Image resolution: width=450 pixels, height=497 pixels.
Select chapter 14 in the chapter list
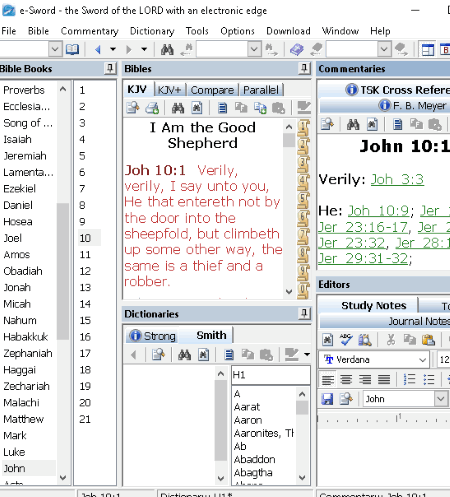85,304
